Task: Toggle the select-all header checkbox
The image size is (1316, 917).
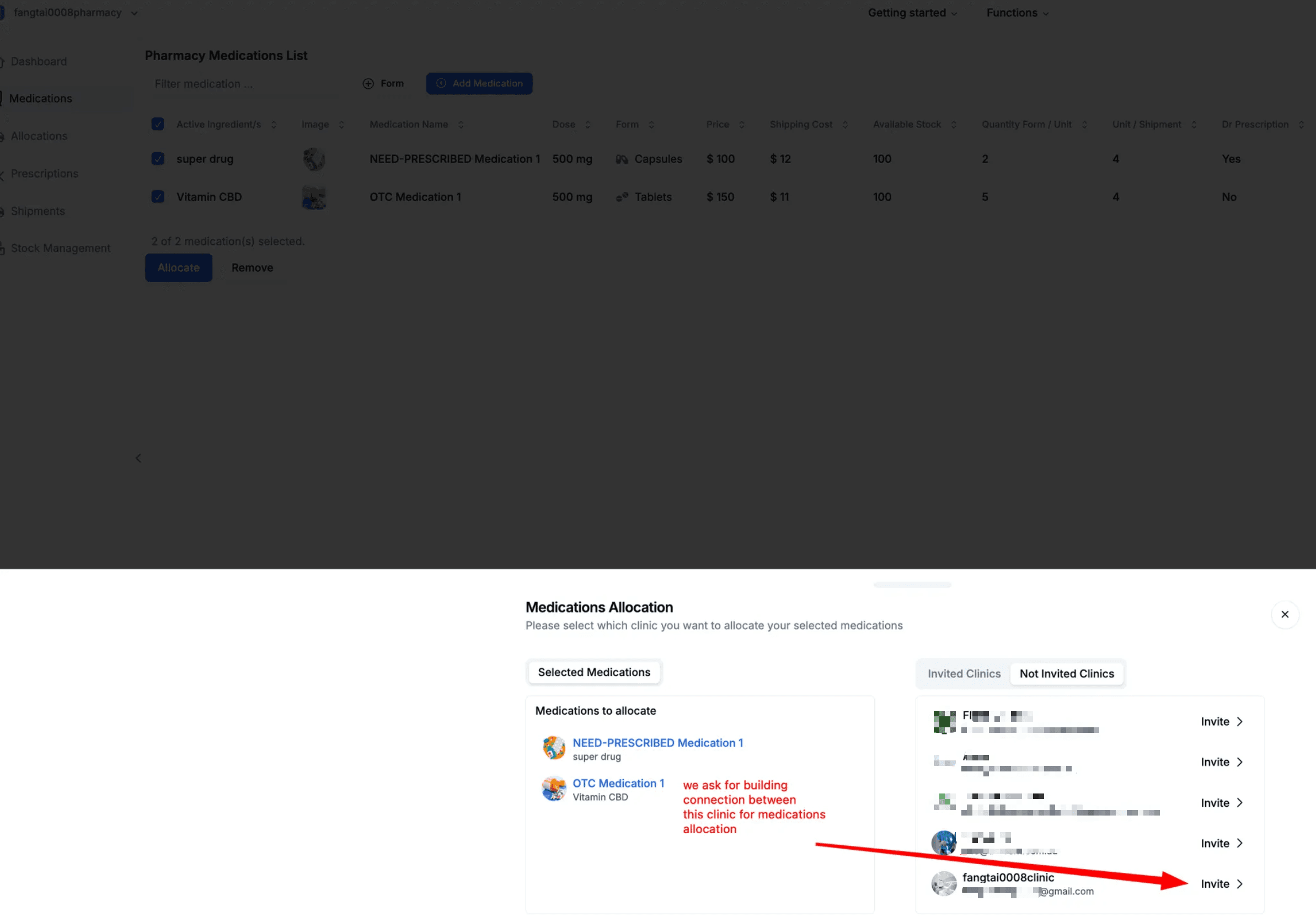Action: click(x=158, y=125)
